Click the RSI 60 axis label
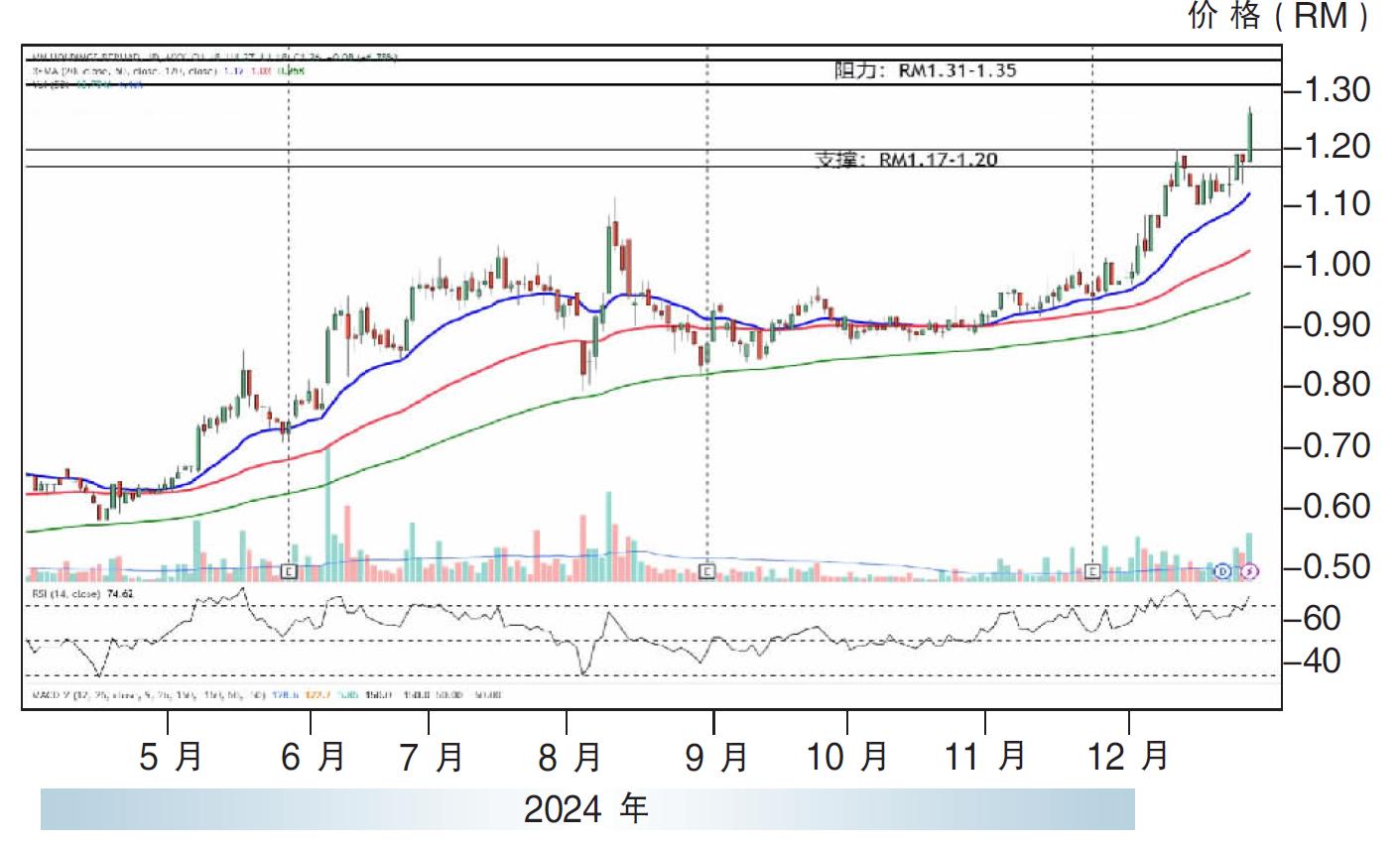 (1320, 619)
